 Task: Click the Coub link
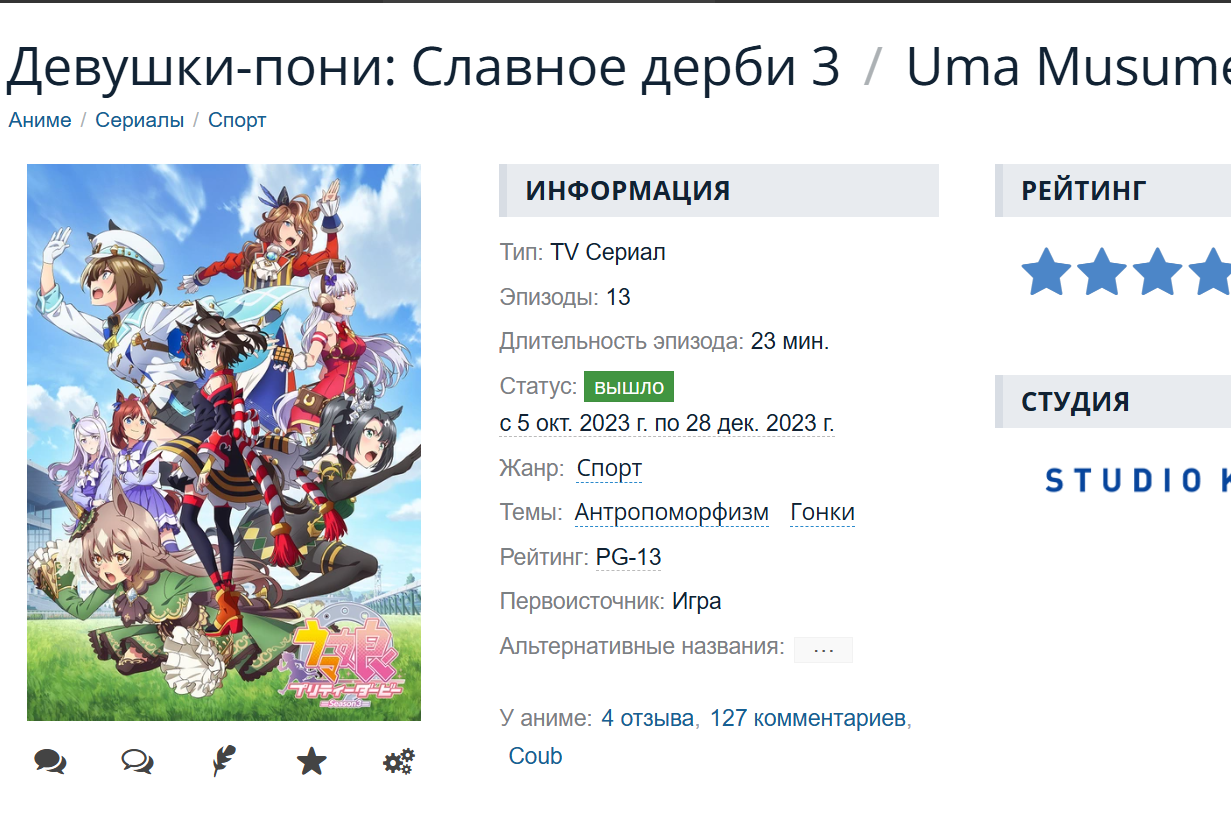coord(536,756)
